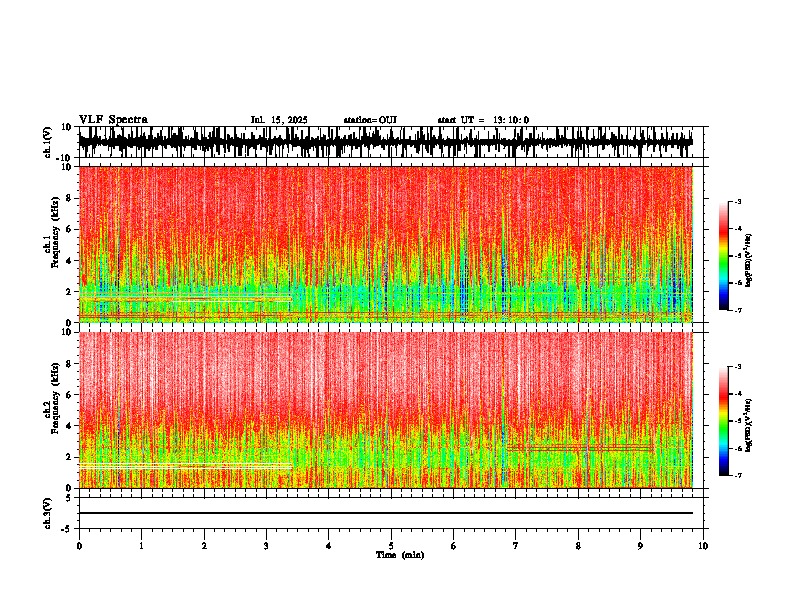Click time axis tick label "1"
Viewport: 792px width, 612px height.
coord(141,546)
